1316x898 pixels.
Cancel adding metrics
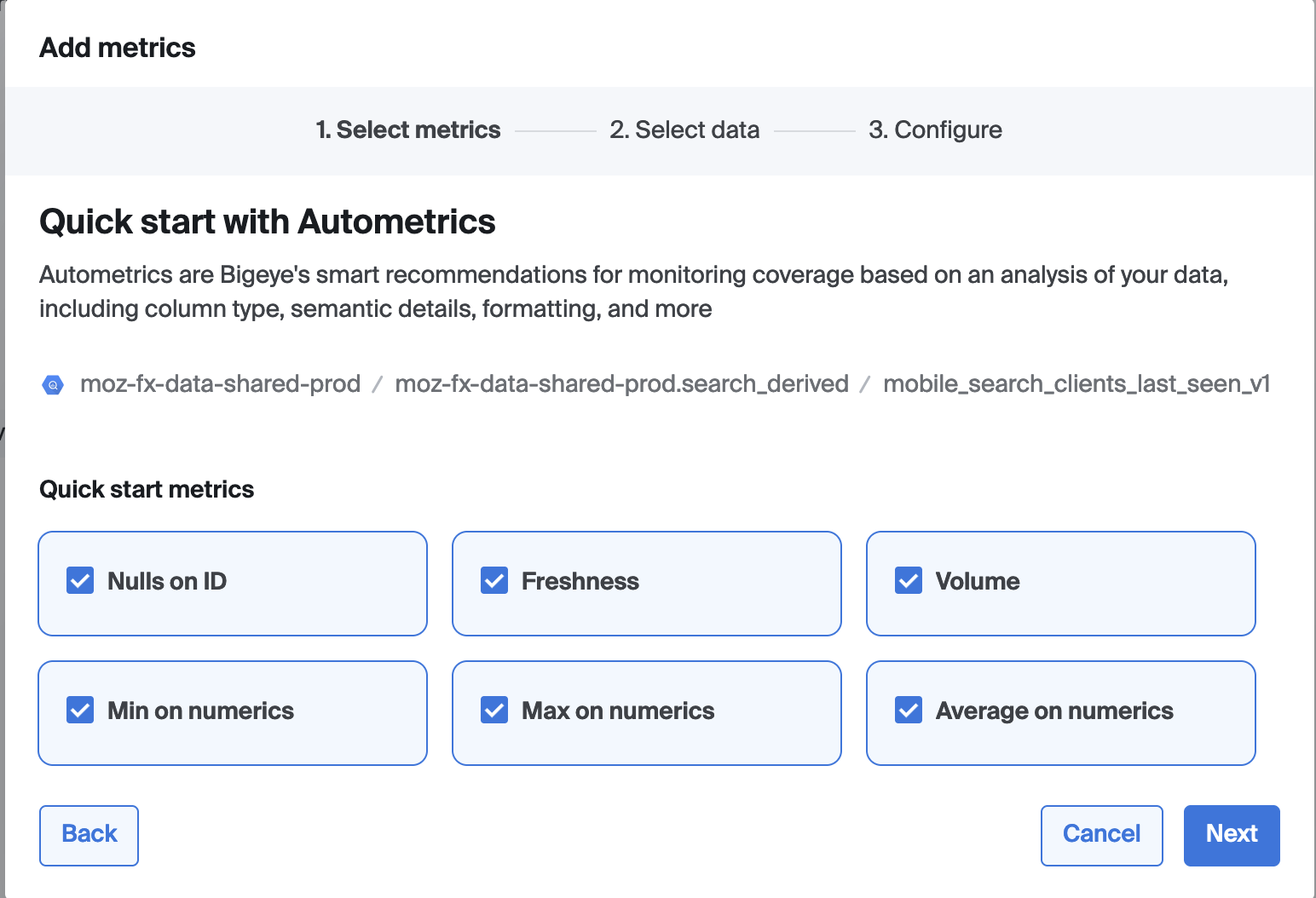(x=1101, y=835)
